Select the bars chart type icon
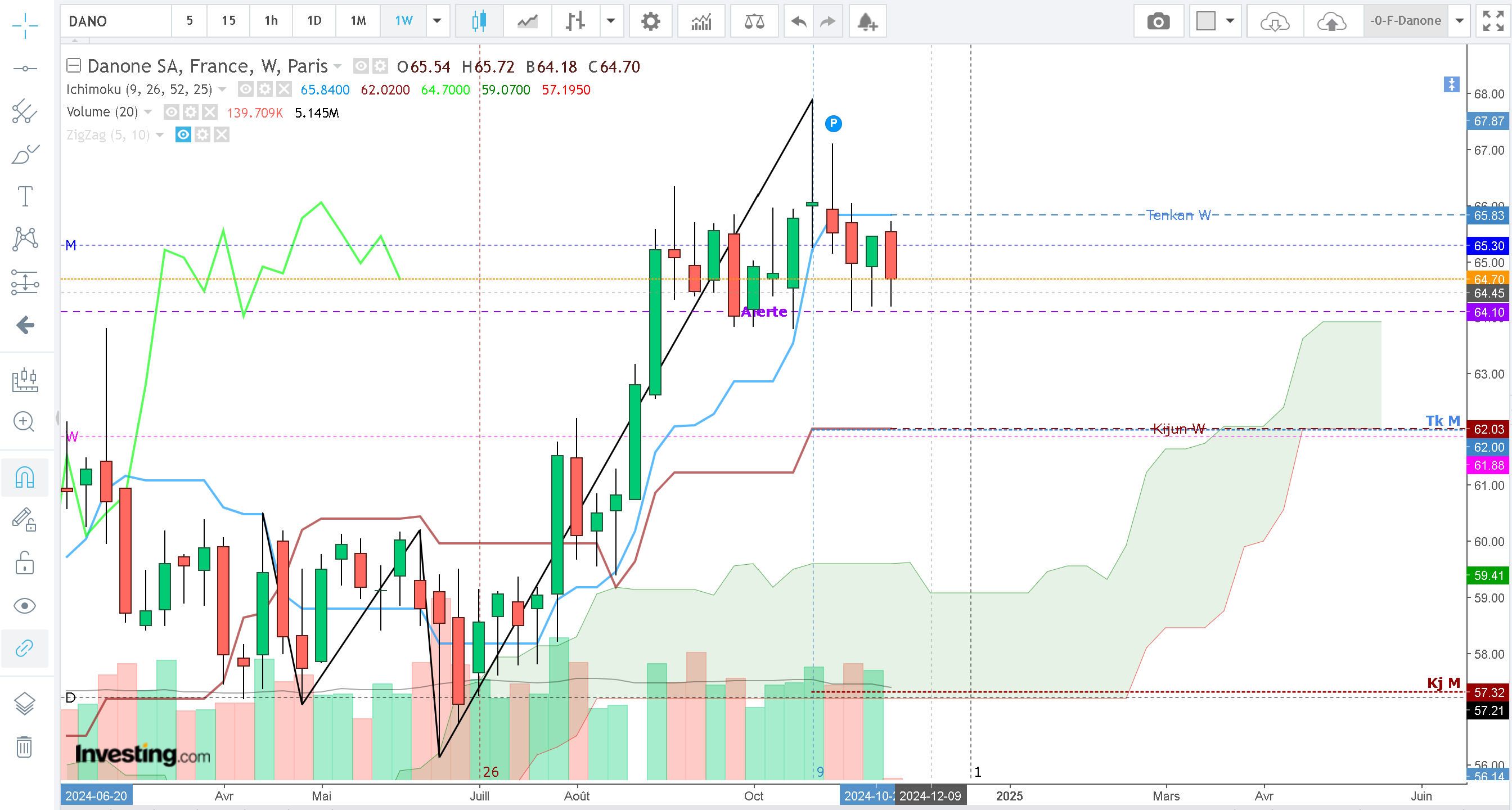This screenshot has height=810, width=1512. 576,21
